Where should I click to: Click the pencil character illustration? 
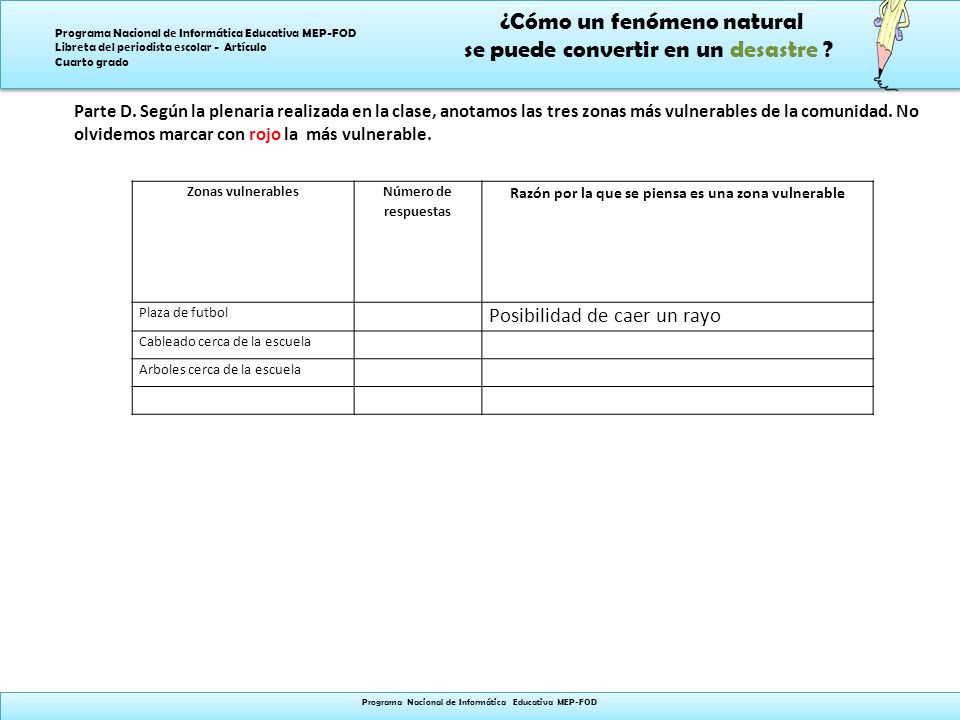point(893,45)
